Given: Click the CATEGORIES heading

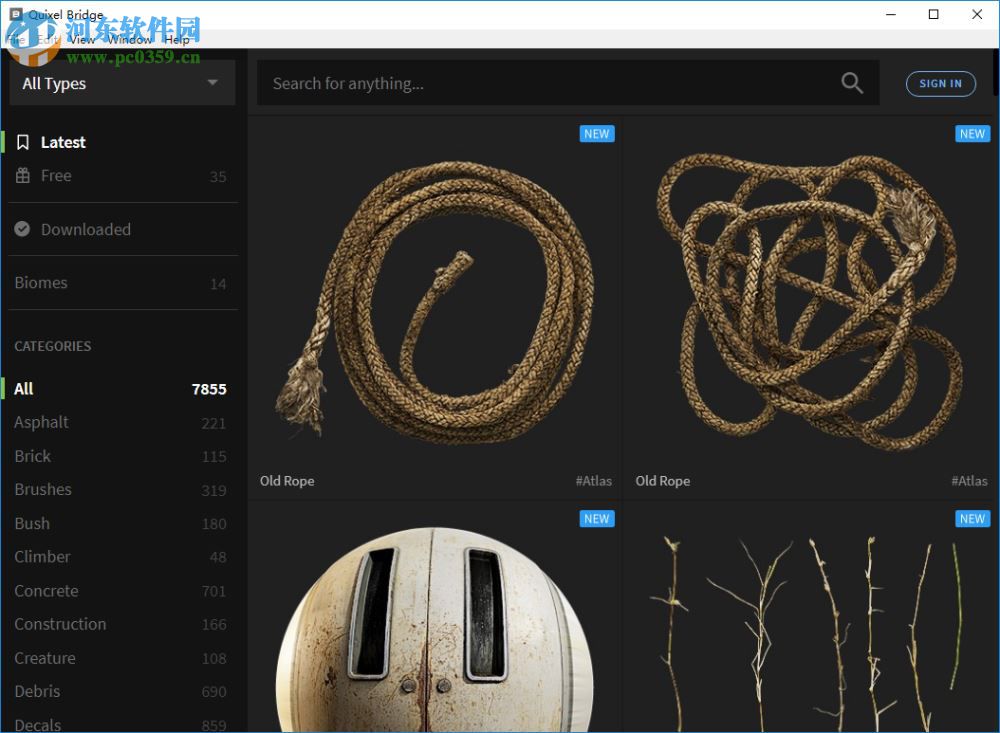Looking at the screenshot, I should (52, 346).
